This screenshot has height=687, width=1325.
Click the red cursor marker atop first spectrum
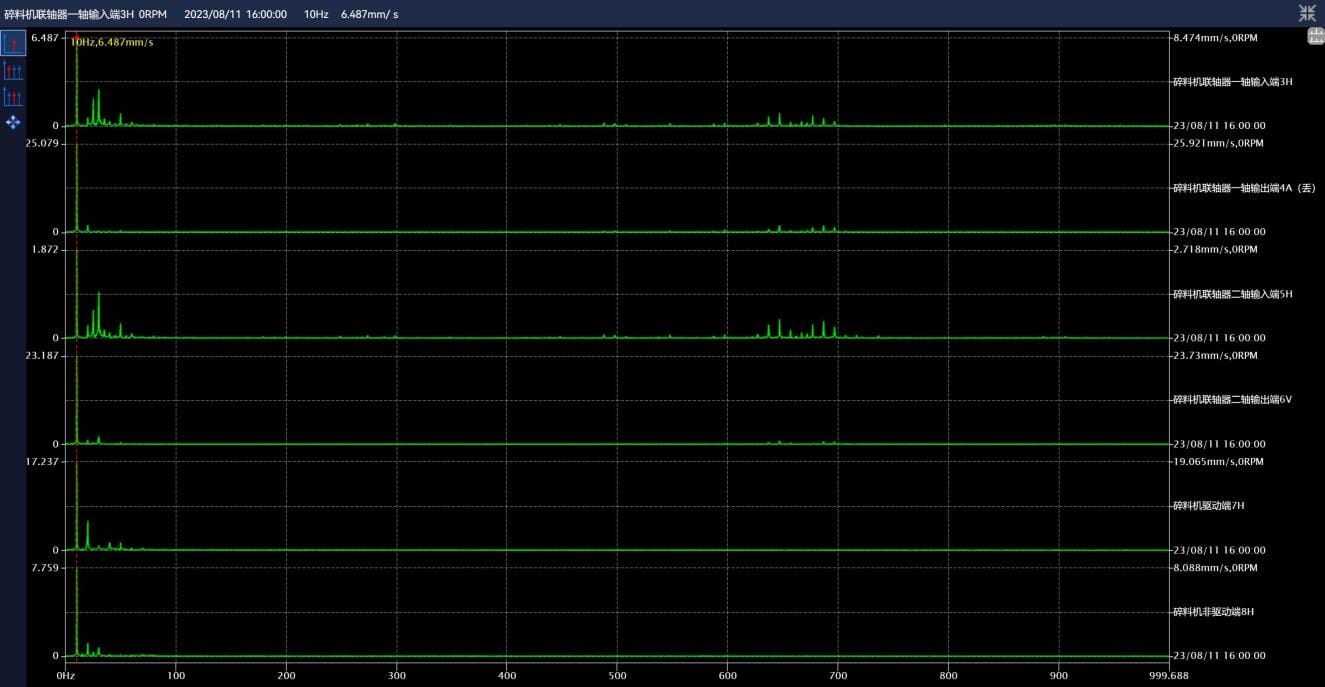tap(76, 37)
